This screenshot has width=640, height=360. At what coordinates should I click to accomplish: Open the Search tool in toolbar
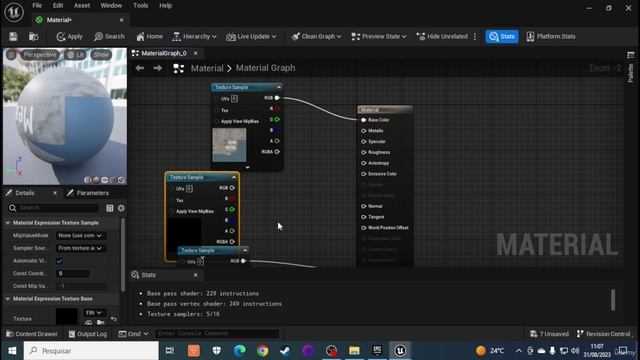[x=109, y=37]
